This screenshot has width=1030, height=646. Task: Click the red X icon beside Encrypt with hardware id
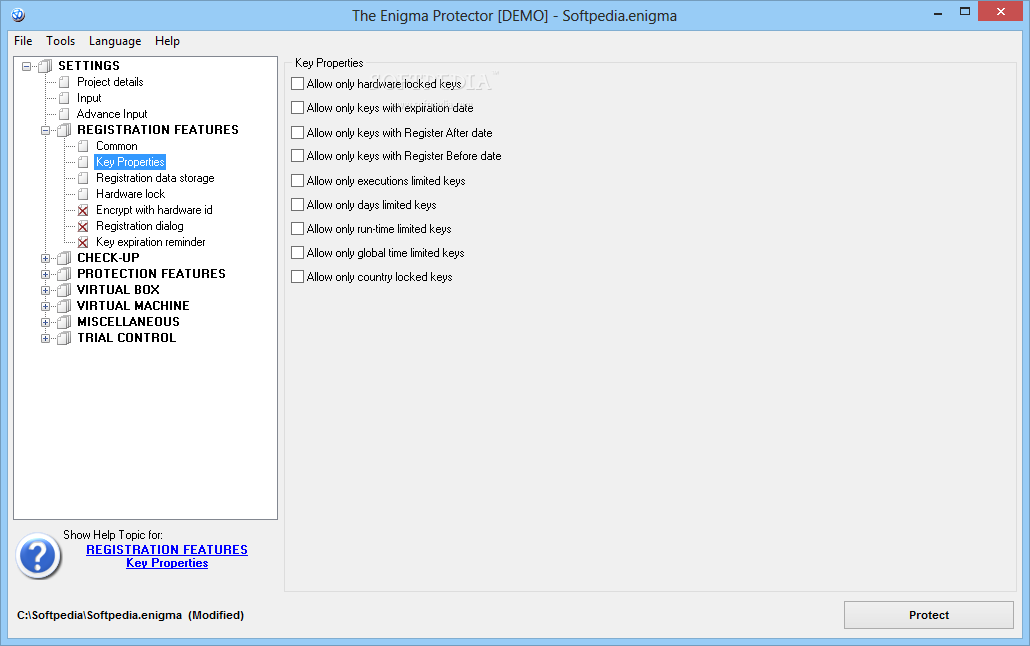(83, 210)
